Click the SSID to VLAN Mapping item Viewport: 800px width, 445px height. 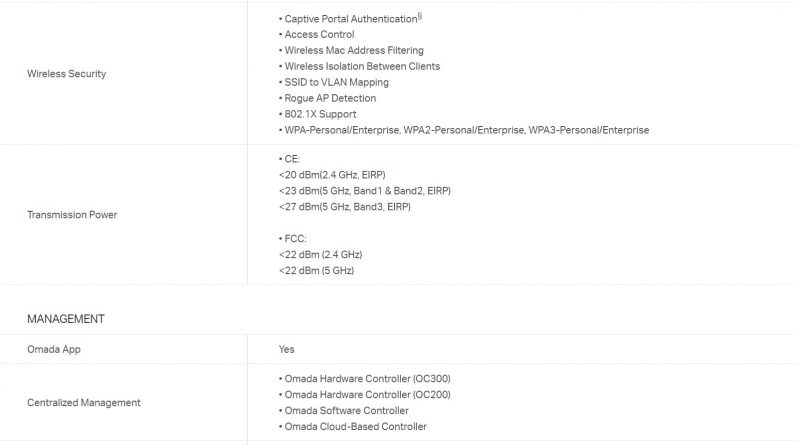coord(334,82)
